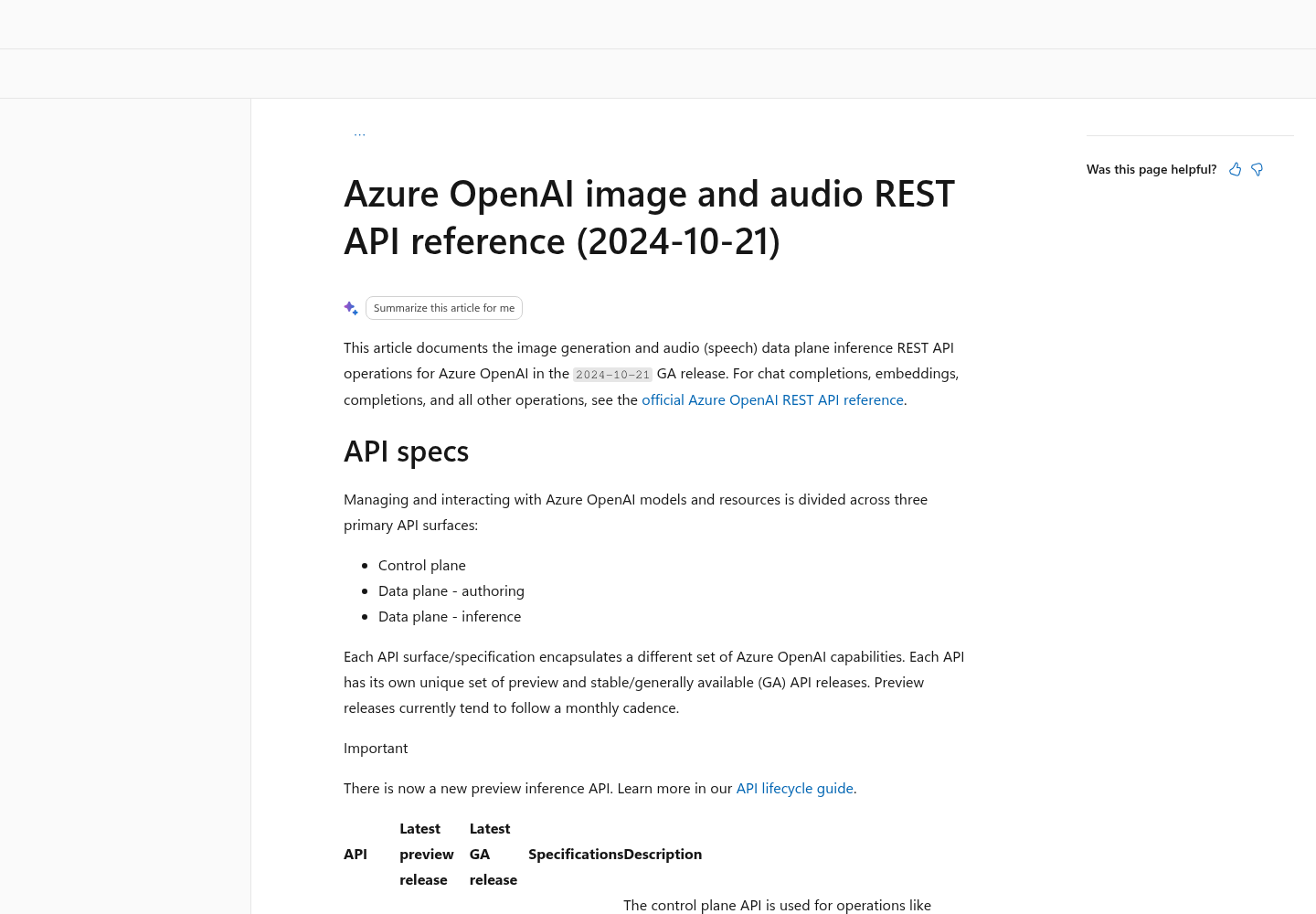Click the thumbs down not helpful icon

[1257, 169]
